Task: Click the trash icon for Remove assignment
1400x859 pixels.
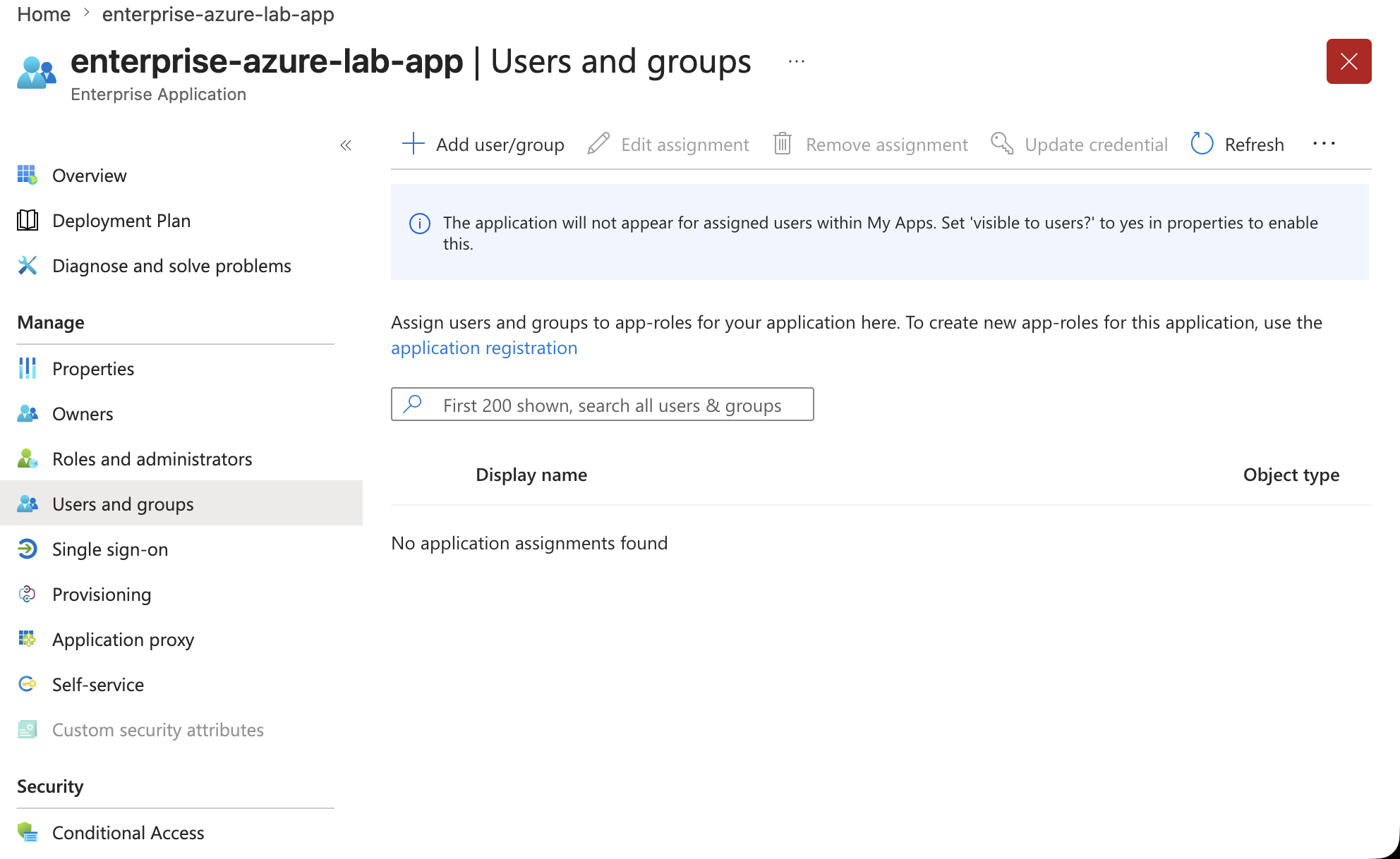Action: pos(783,144)
